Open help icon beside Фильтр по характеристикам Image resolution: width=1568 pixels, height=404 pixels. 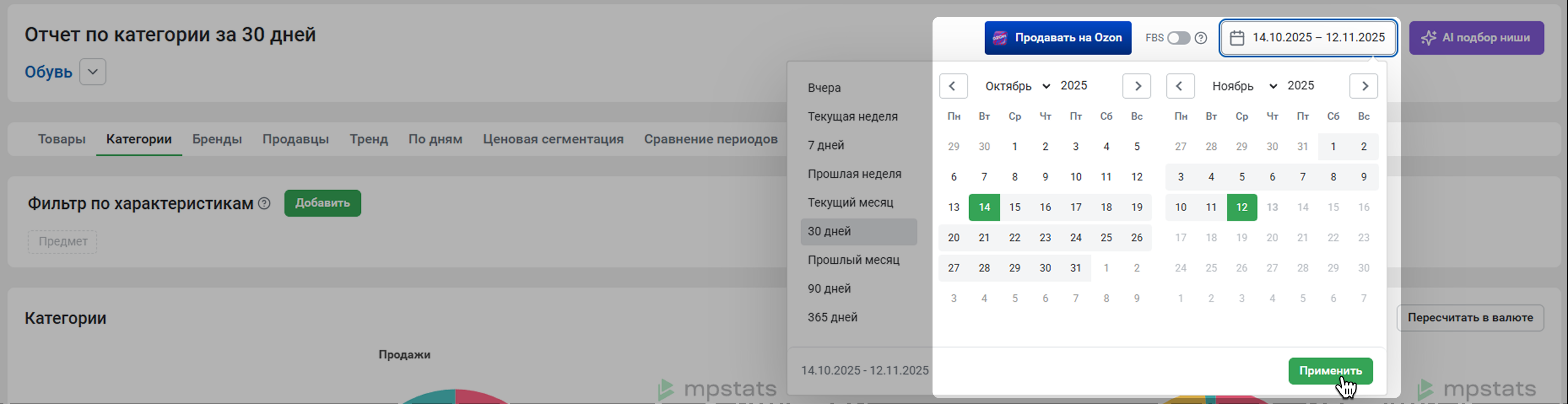[x=264, y=203]
